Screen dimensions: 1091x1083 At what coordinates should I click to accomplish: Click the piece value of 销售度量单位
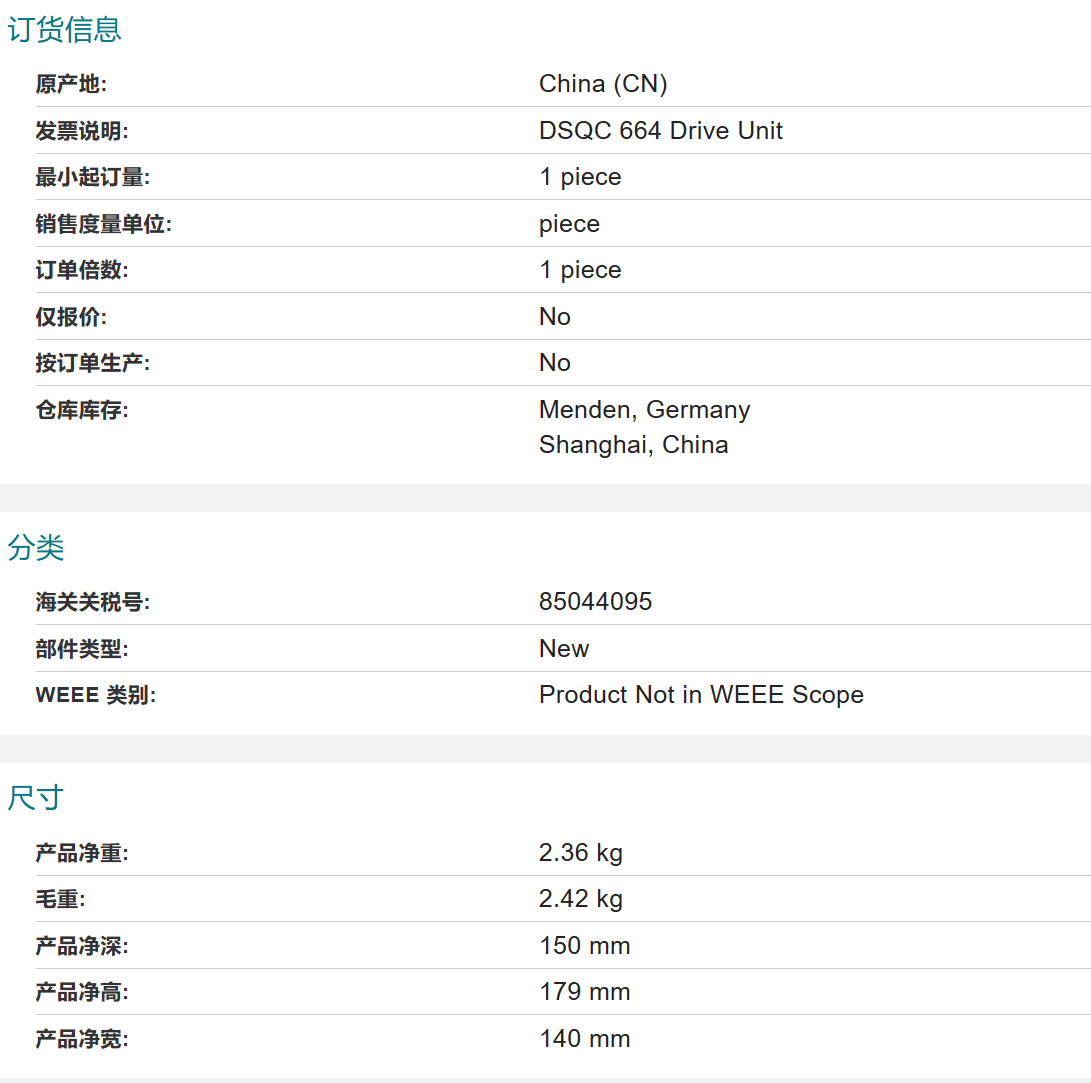coord(569,224)
